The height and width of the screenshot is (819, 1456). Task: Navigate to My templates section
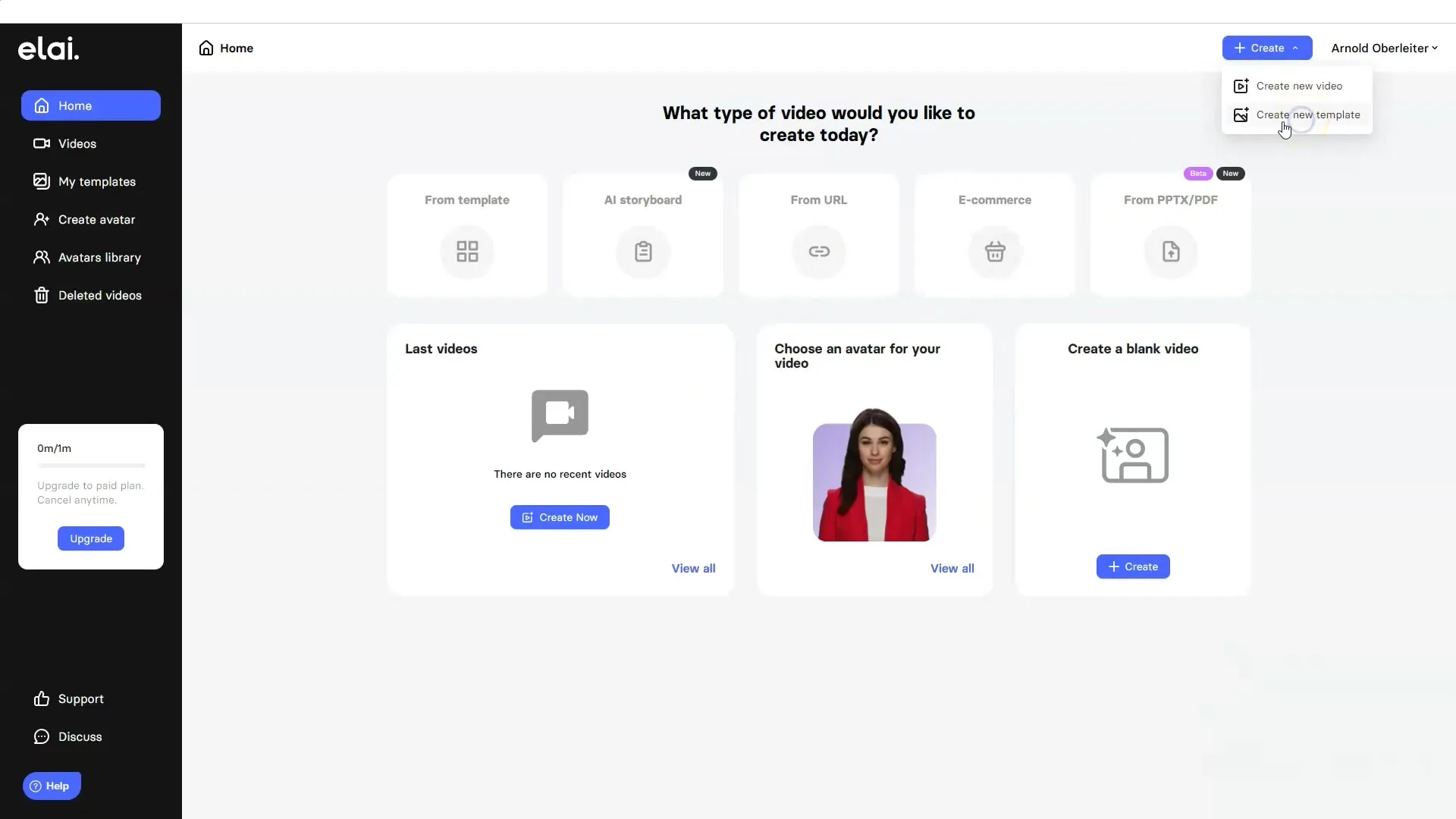(97, 181)
